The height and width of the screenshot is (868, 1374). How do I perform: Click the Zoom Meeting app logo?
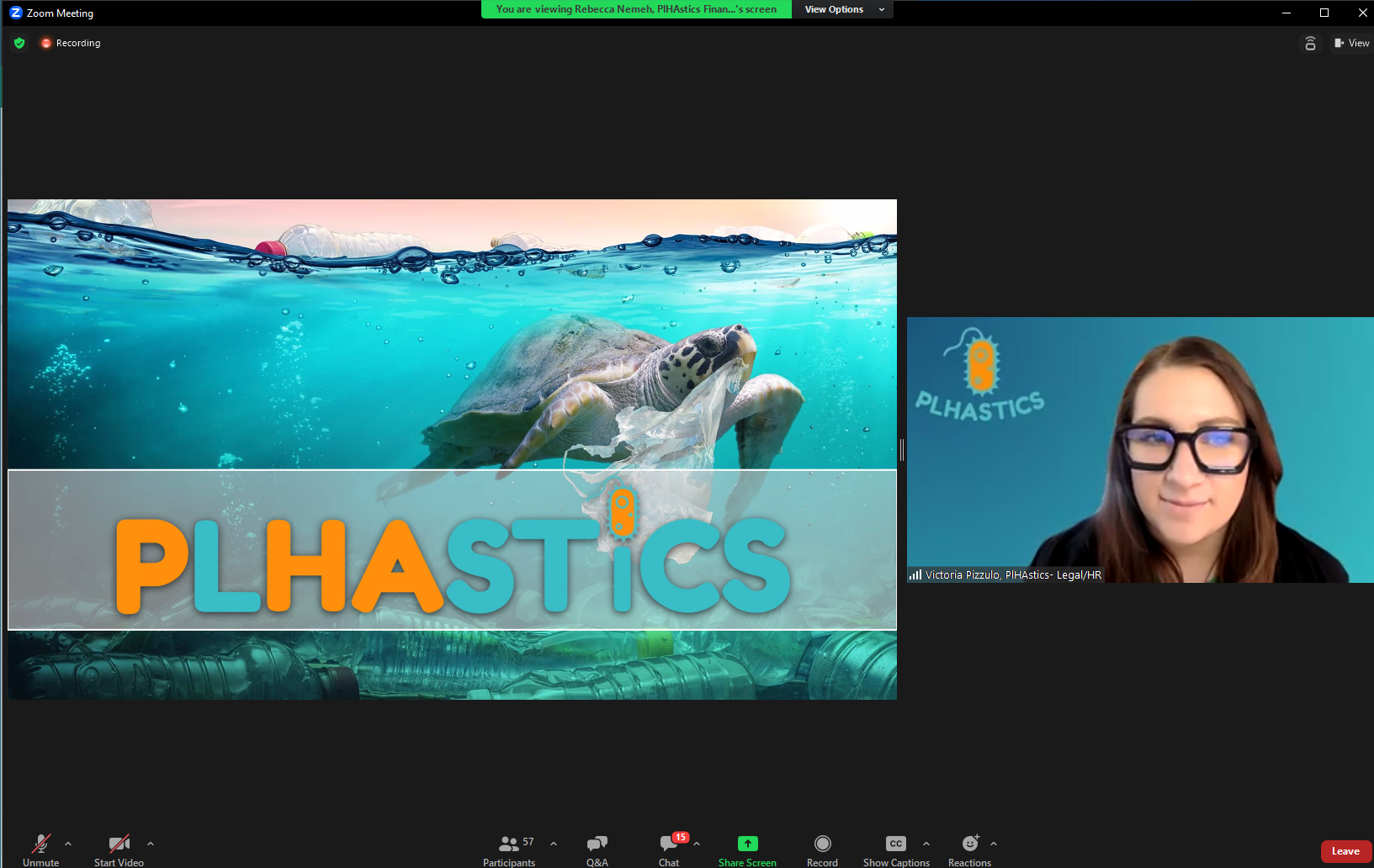pos(16,13)
